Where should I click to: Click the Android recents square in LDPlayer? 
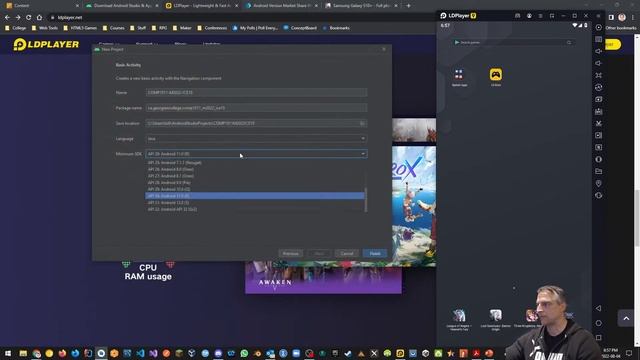[x=598, y=338]
